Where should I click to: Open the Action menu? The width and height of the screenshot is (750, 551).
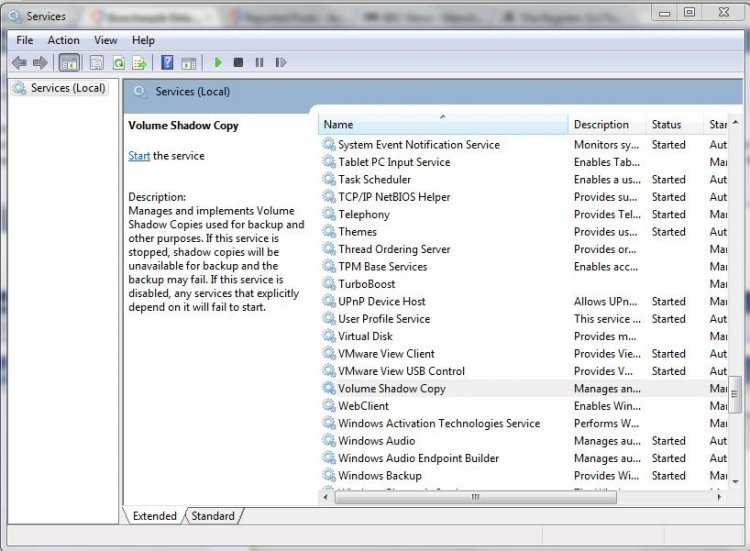[64, 40]
